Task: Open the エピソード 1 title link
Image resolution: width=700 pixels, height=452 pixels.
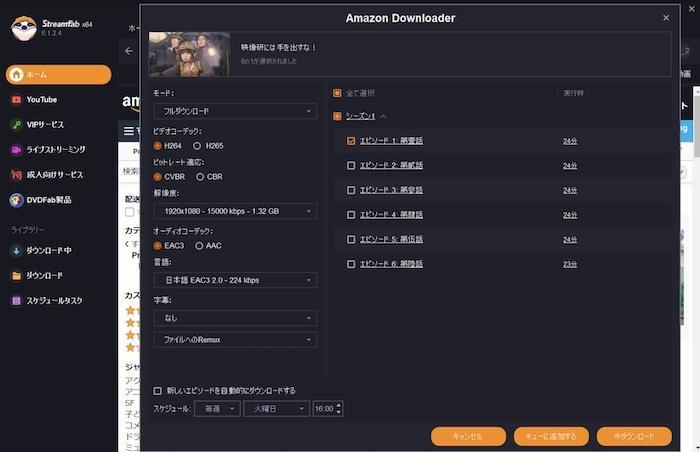Action: 391,141
